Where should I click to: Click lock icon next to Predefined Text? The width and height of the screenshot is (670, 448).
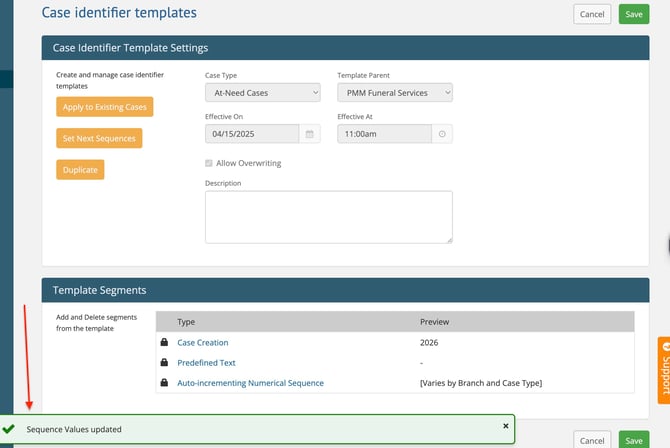[x=164, y=363]
